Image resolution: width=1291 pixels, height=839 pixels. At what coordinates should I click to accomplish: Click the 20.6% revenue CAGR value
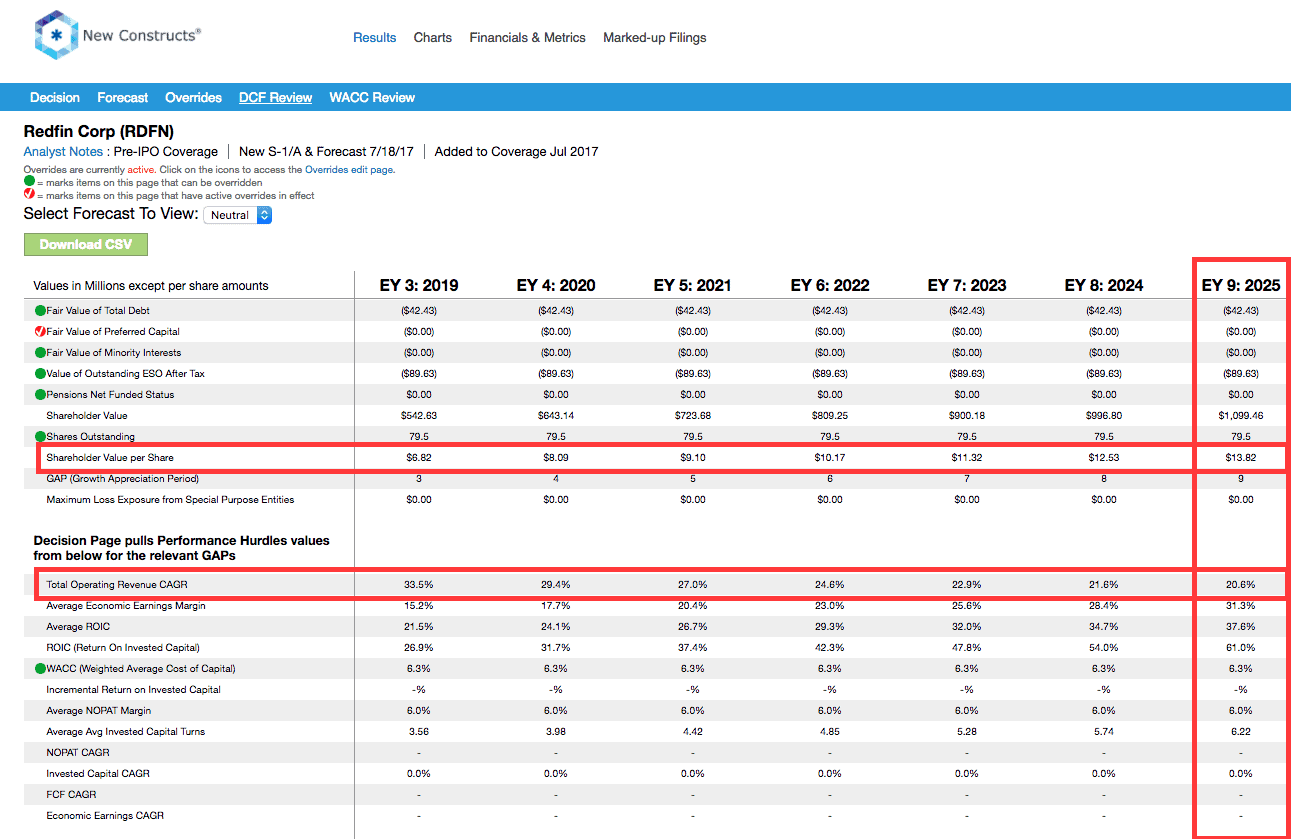click(x=1240, y=584)
